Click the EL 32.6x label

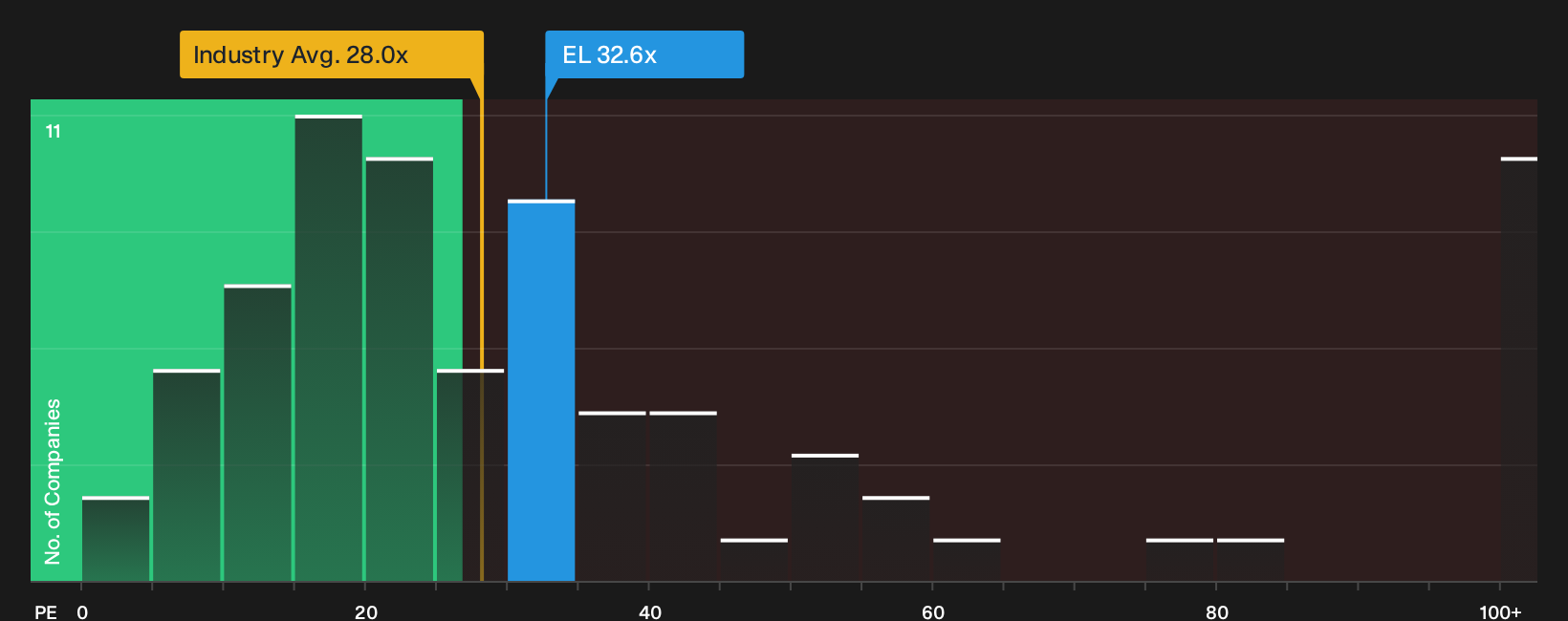tap(644, 54)
